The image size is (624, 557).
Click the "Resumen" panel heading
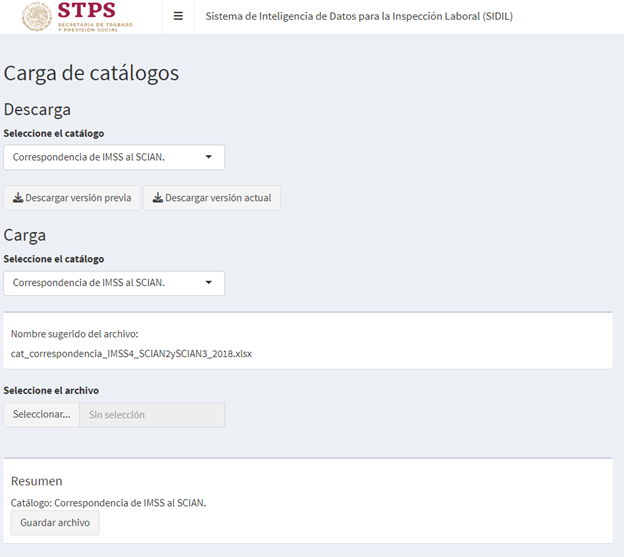pyautogui.click(x=36, y=481)
